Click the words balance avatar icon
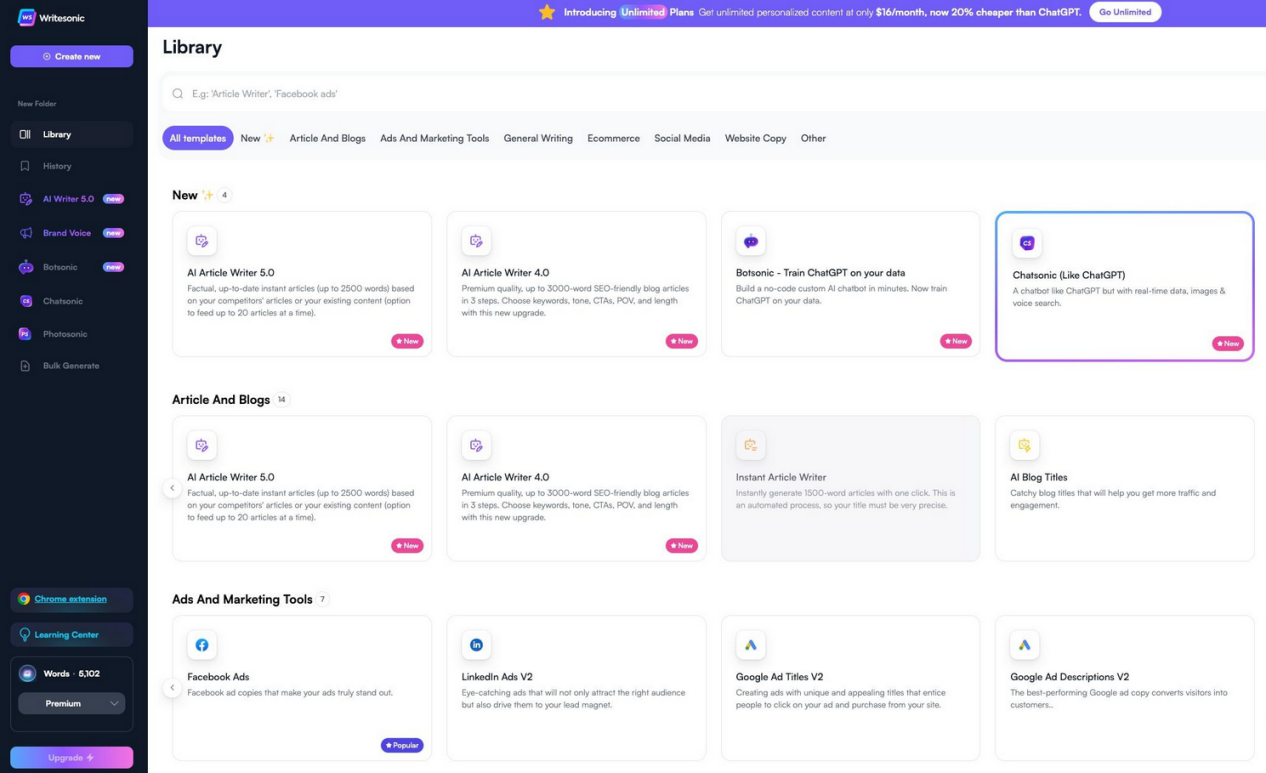The height and width of the screenshot is (773, 1266). pos(28,674)
